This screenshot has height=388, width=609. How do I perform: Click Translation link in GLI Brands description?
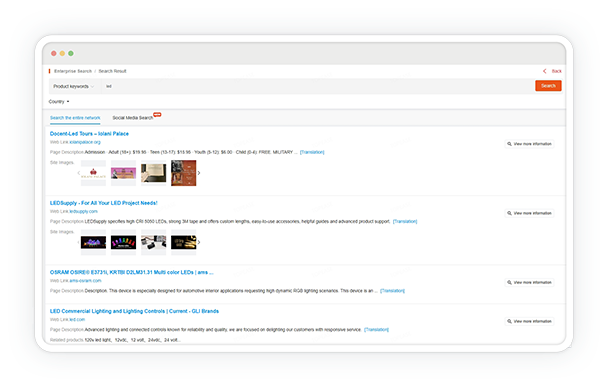tap(376, 330)
